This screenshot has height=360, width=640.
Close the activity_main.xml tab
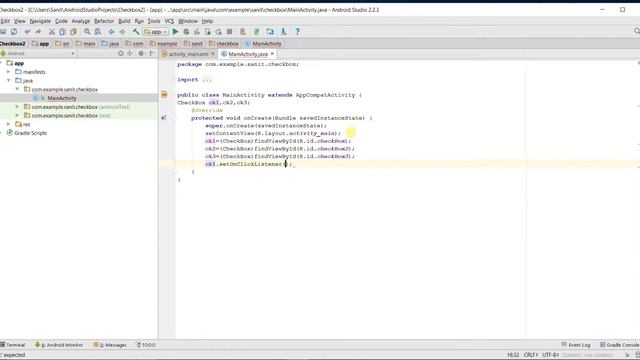click(x=213, y=54)
